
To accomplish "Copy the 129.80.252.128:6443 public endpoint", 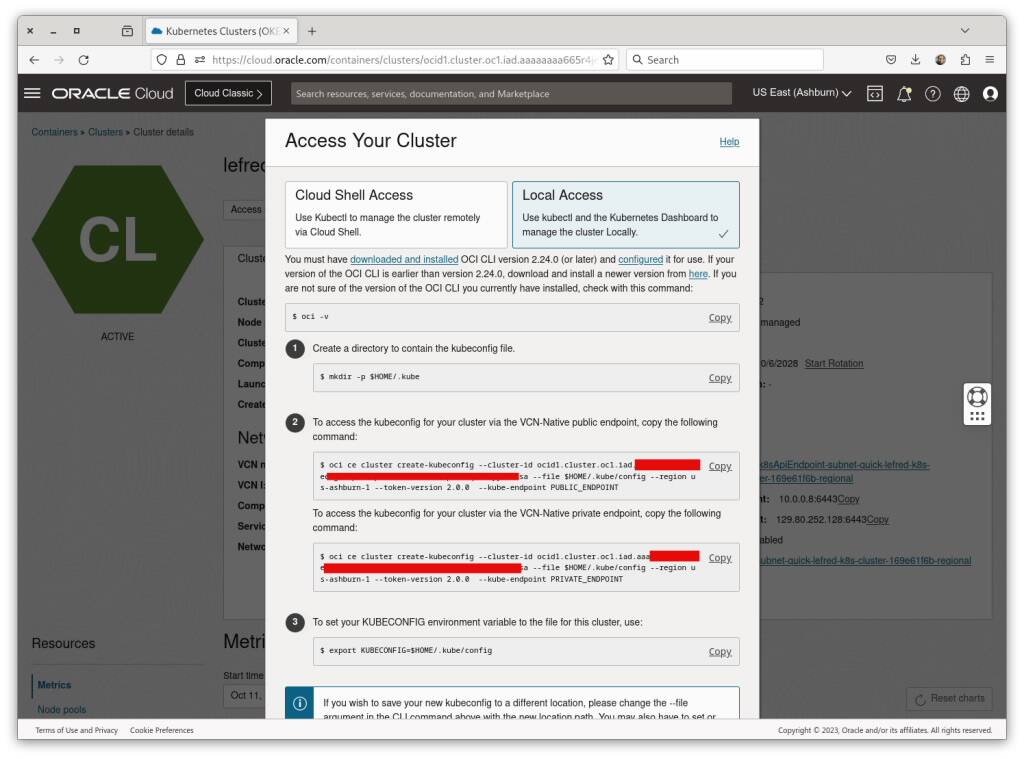I will coord(877,519).
